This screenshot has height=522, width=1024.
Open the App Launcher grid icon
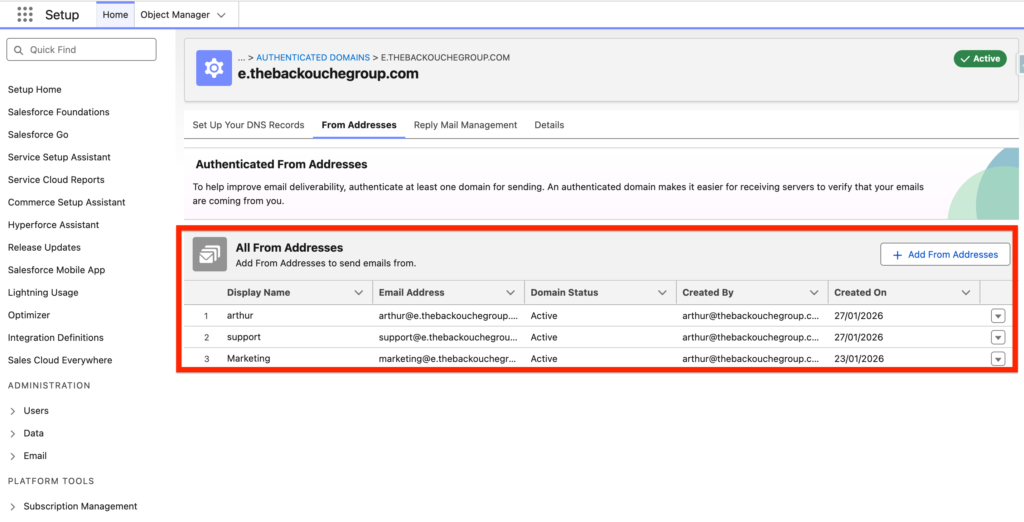click(x=25, y=15)
